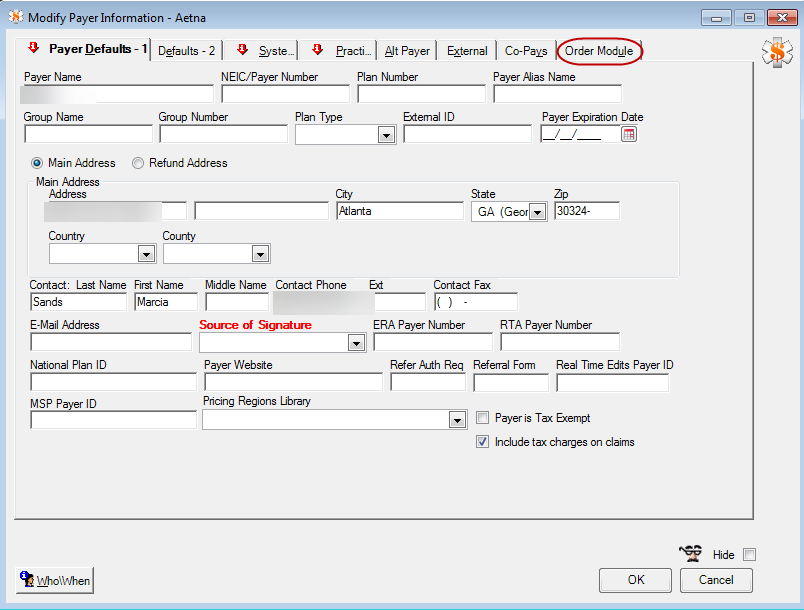Toggle the Hide checkbox
The image size is (804, 610).
pos(749,555)
